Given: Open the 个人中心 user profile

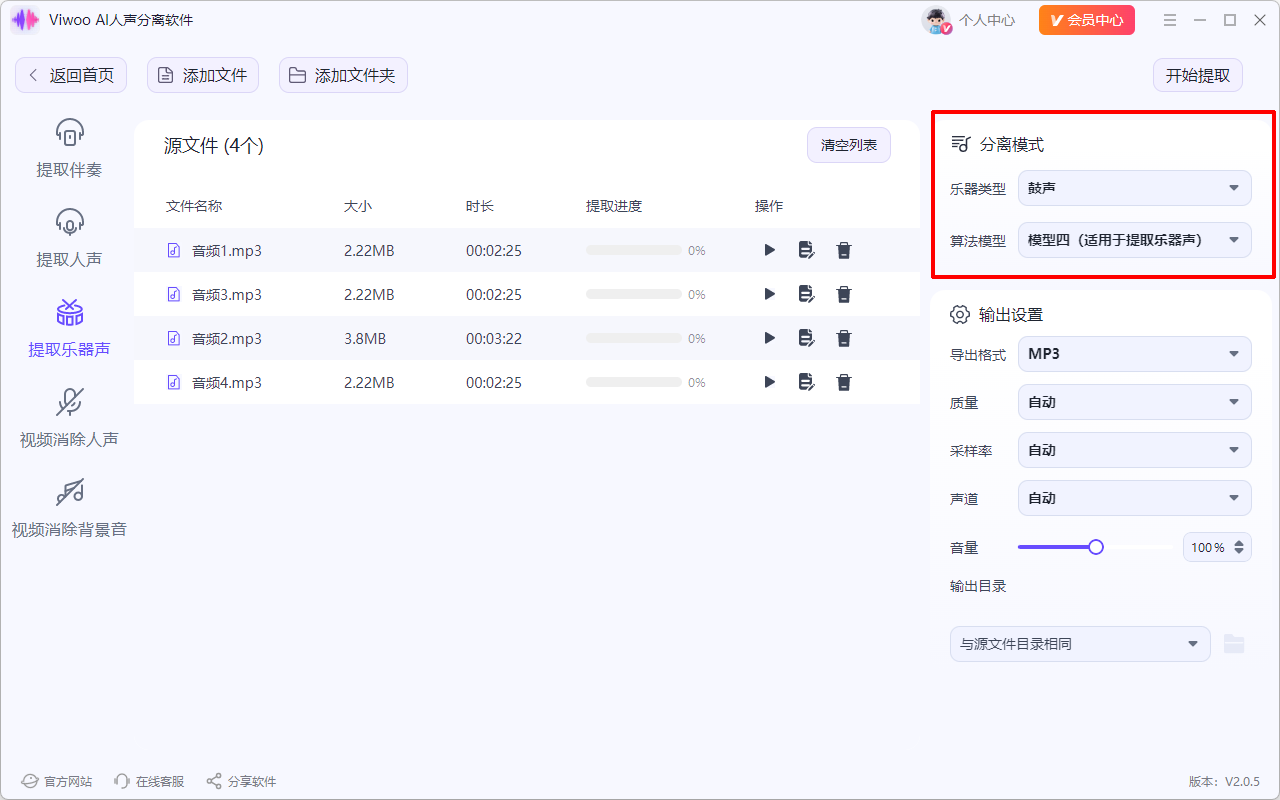Looking at the screenshot, I should pyautogui.click(x=968, y=20).
